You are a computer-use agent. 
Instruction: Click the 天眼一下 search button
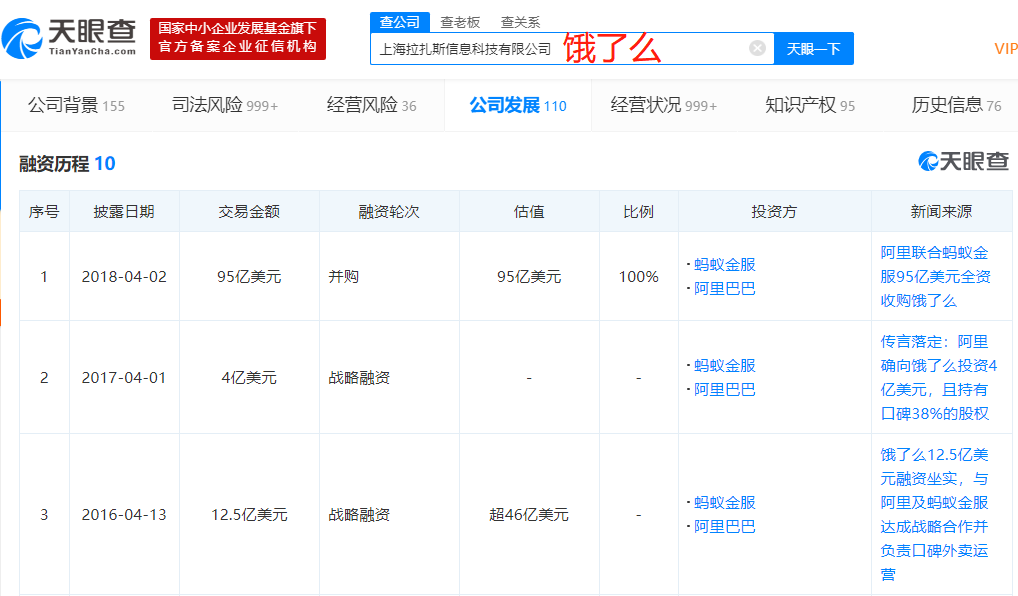click(813, 49)
